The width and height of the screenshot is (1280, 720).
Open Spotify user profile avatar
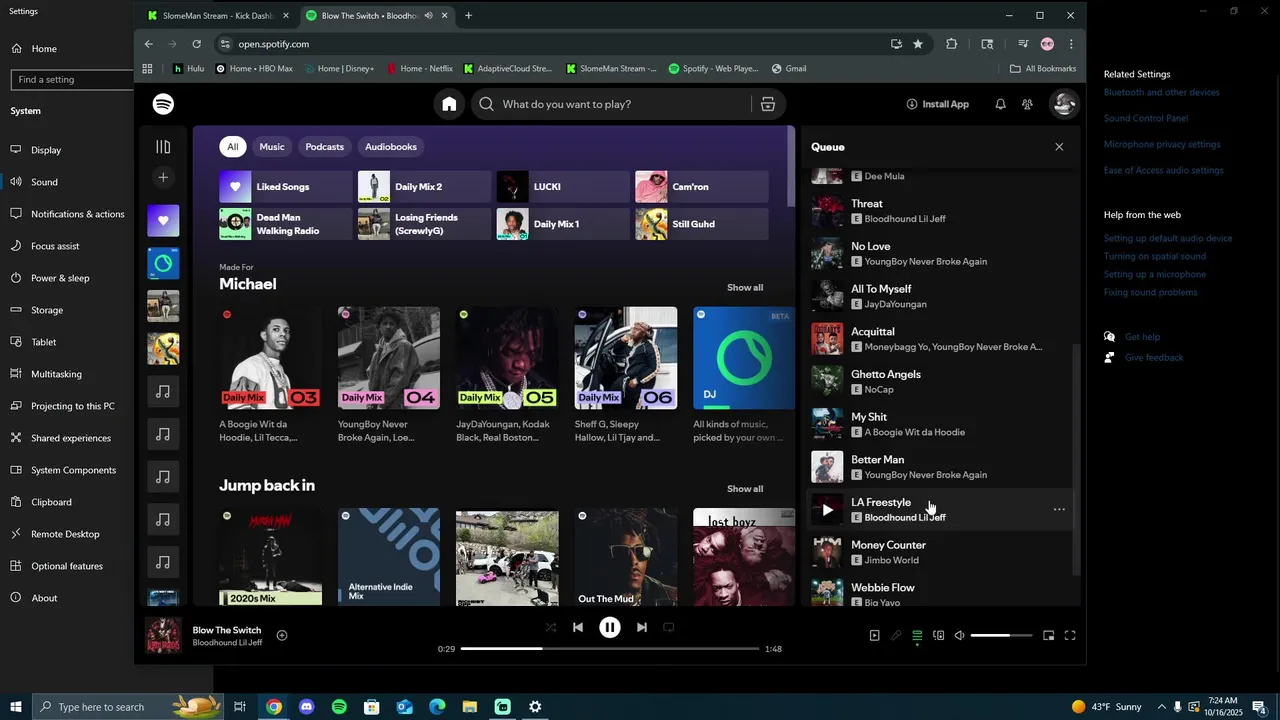[x=1064, y=104]
